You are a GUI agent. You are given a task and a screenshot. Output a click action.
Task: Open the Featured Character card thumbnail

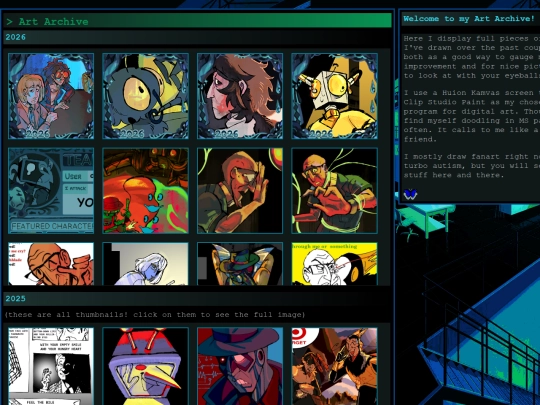click(51, 191)
